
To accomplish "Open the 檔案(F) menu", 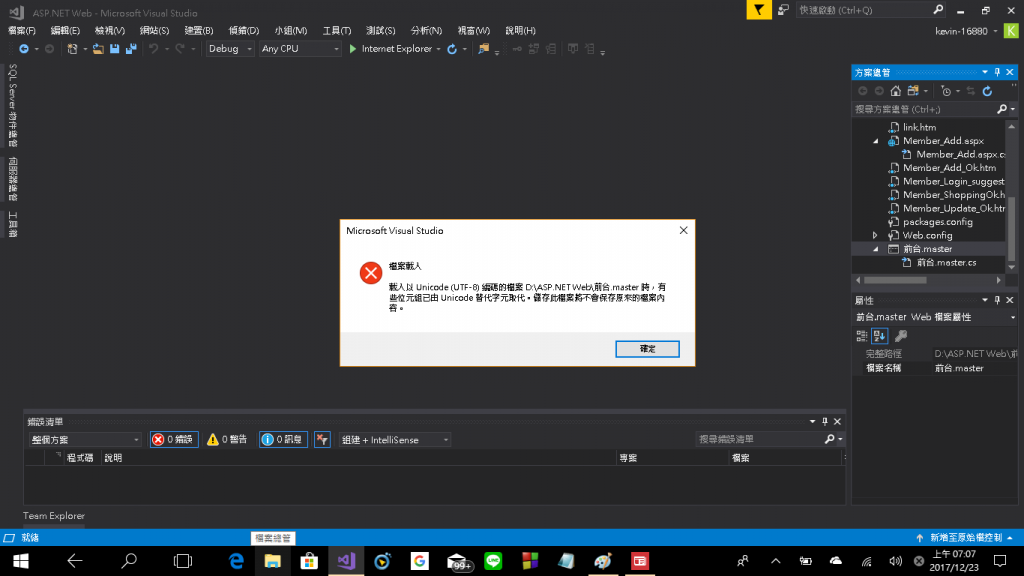I will (22, 31).
